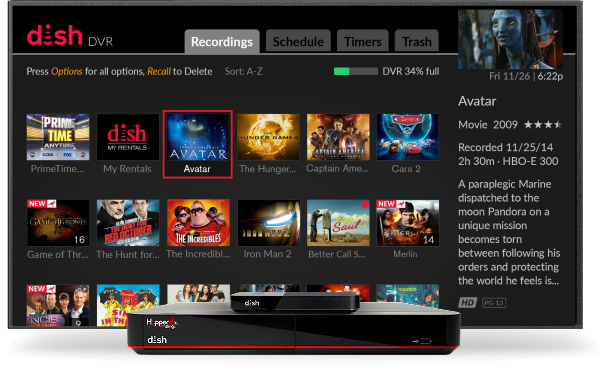
Task: Open the dish My Rentals tile
Action: click(x=128, y=137)
